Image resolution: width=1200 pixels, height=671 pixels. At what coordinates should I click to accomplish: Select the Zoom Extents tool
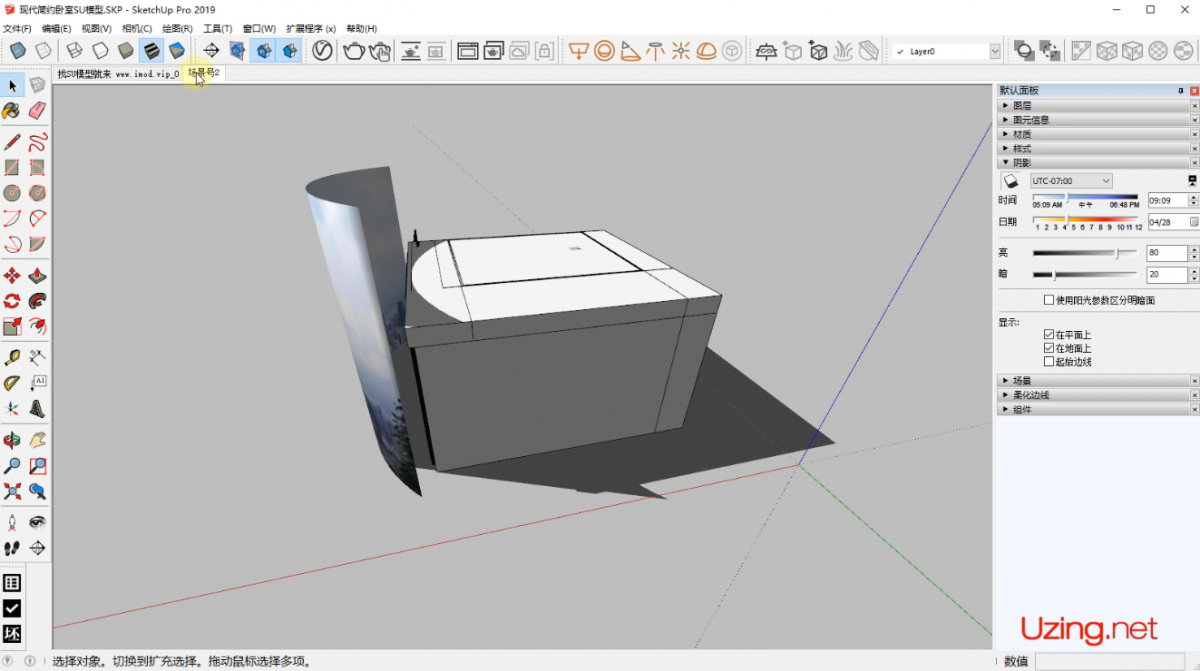[x=12, y=491]
